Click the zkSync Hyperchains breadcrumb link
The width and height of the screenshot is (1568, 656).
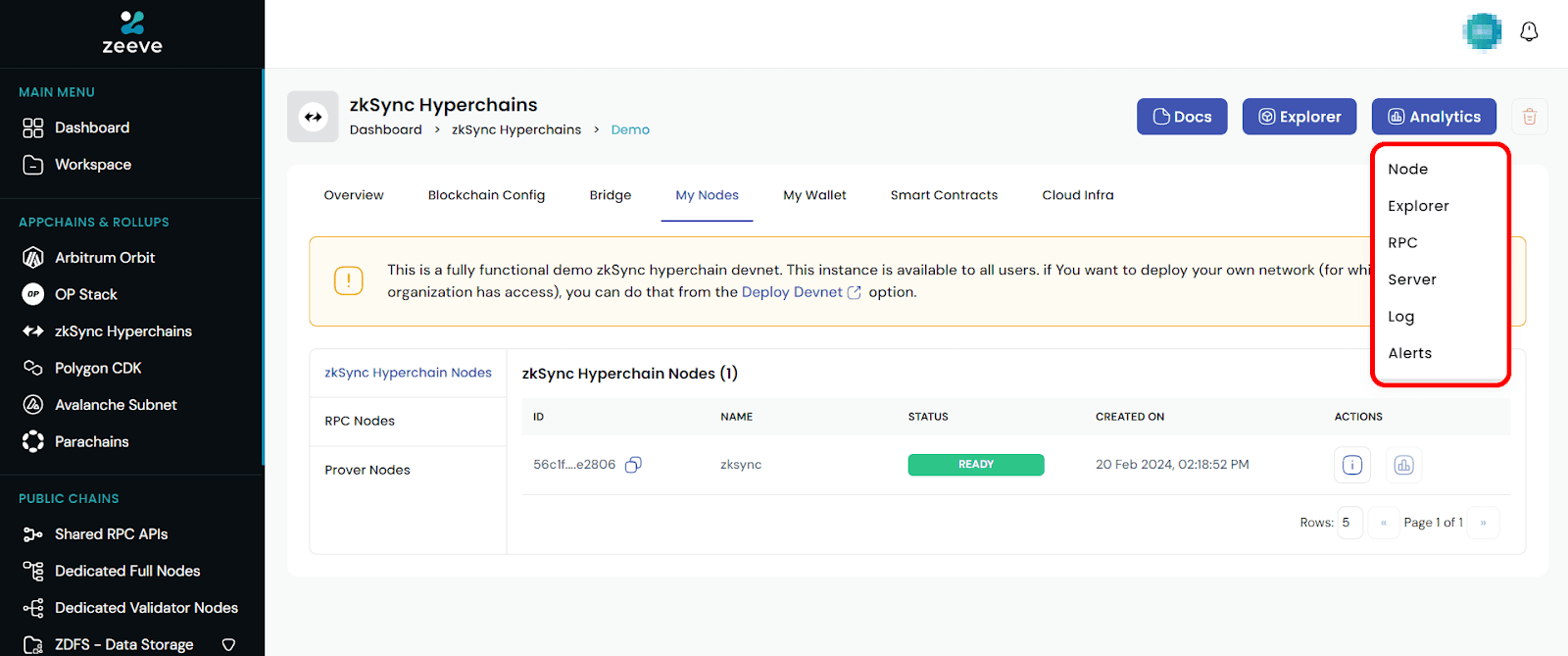pos(516,129)
